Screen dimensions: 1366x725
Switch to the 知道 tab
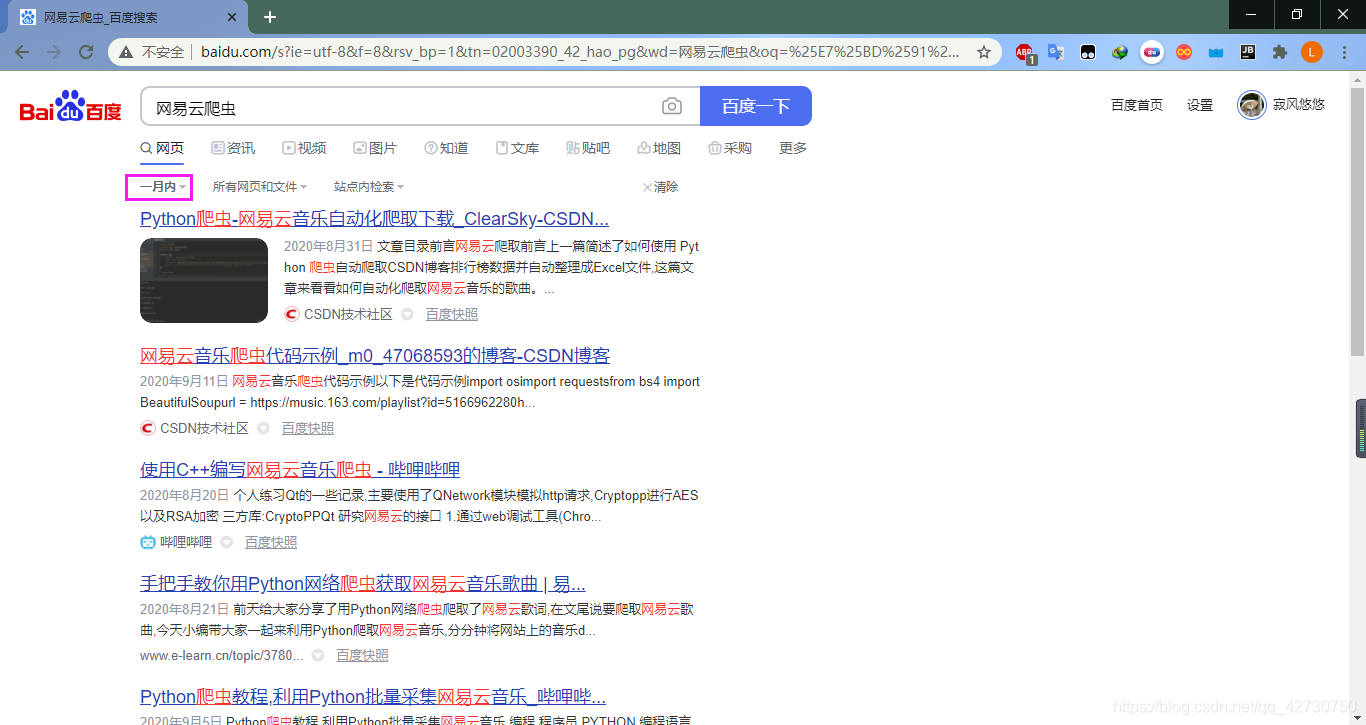pos(446,148)
